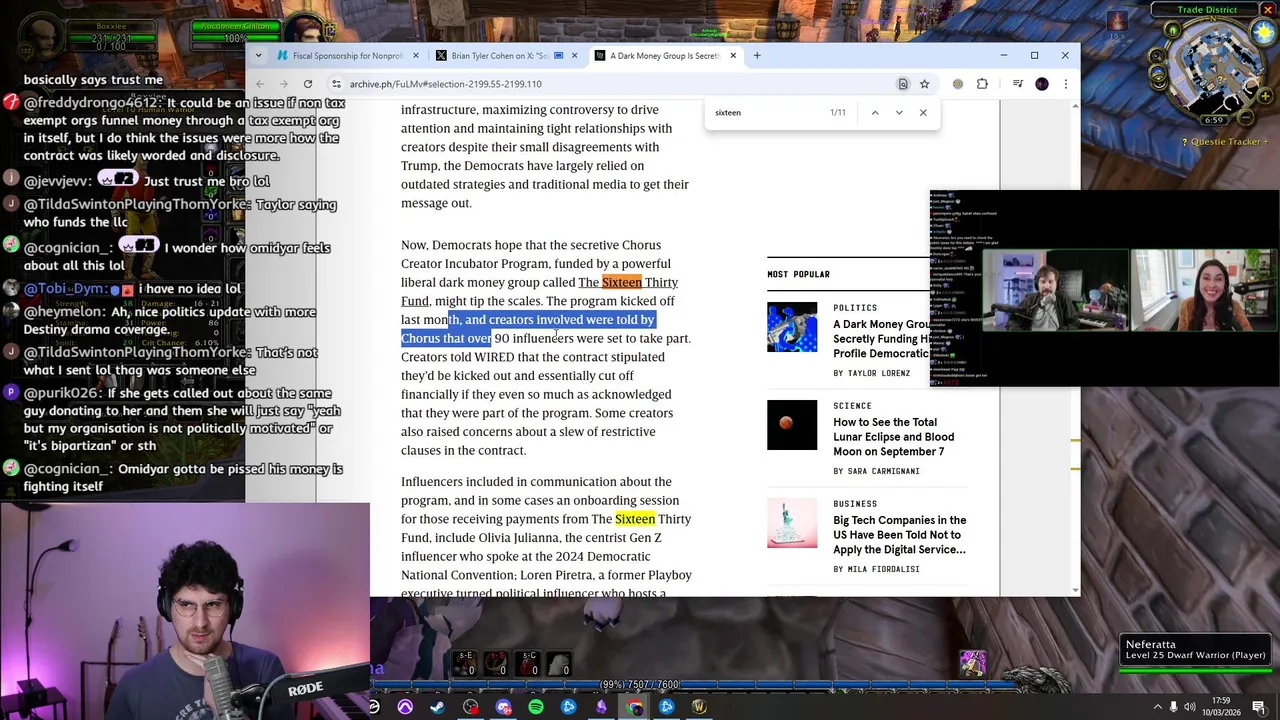Viewport: 1280px width, 720px height.
Task: Open the Total Lunar Eclipse article headline
Action: click(893, 437)
